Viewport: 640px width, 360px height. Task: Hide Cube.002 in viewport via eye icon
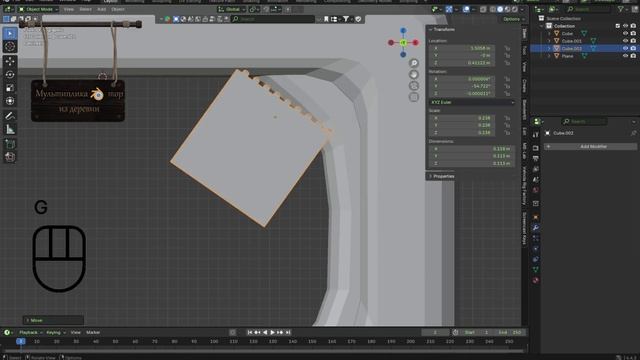coord(625,48)
